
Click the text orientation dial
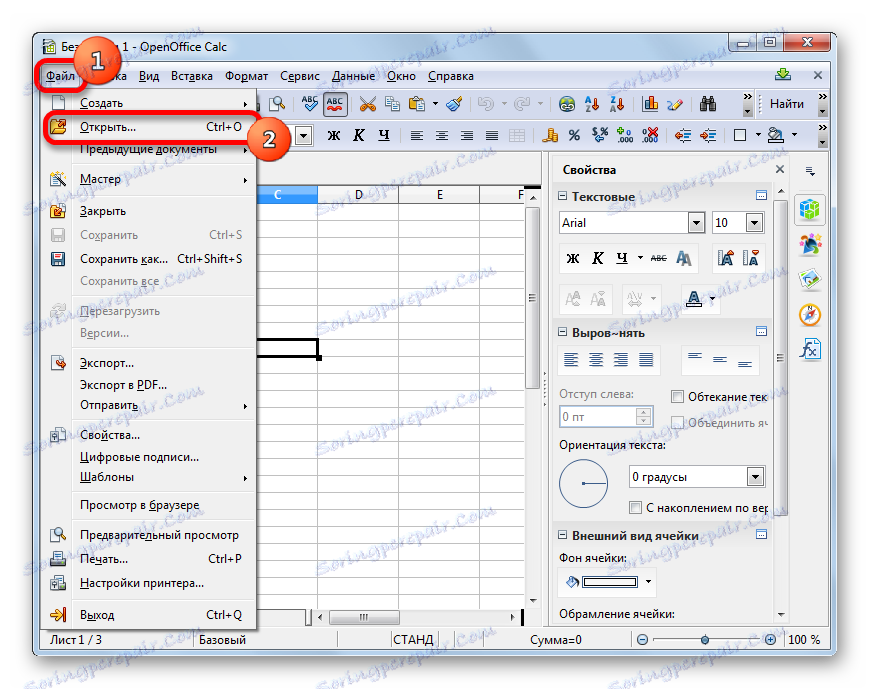tap(583, 483)
